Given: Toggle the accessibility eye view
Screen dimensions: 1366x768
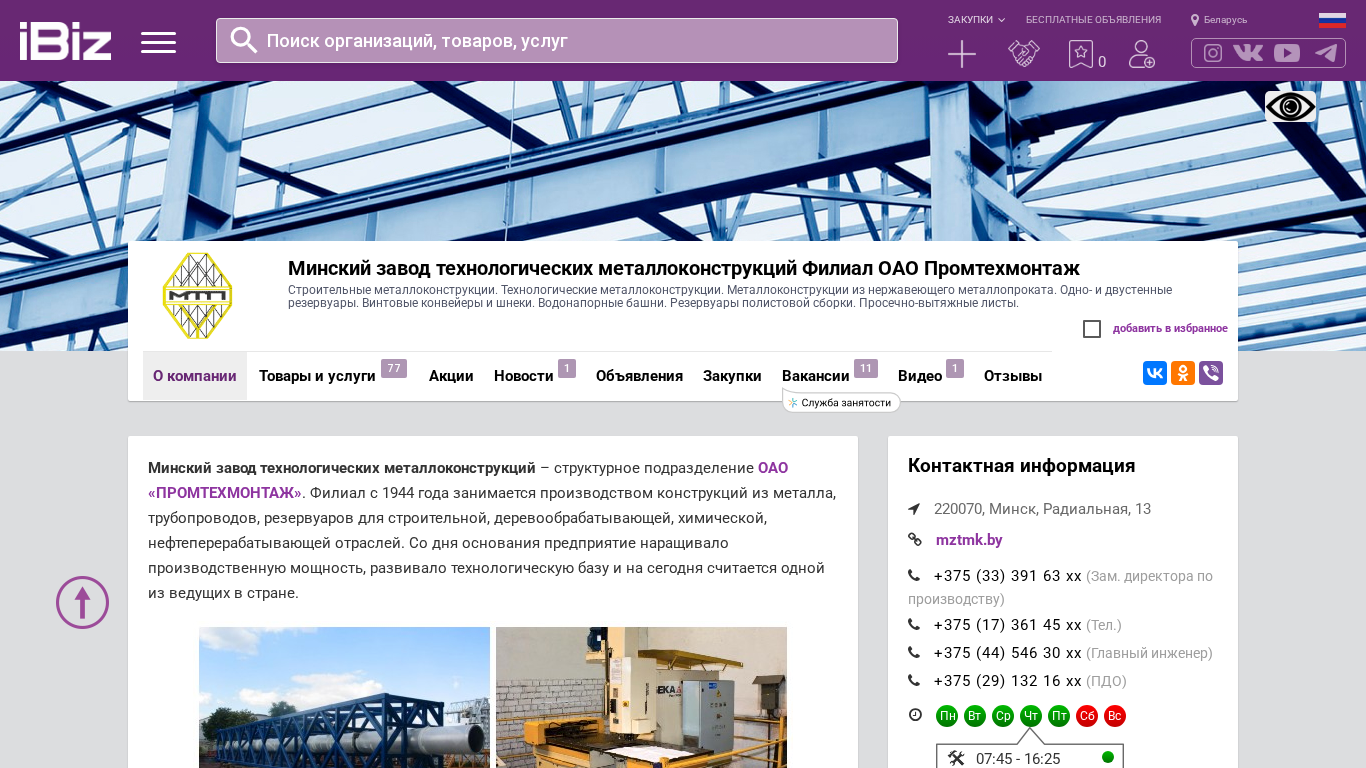Looking at the screenshot, I should (x=1290, y=107).
